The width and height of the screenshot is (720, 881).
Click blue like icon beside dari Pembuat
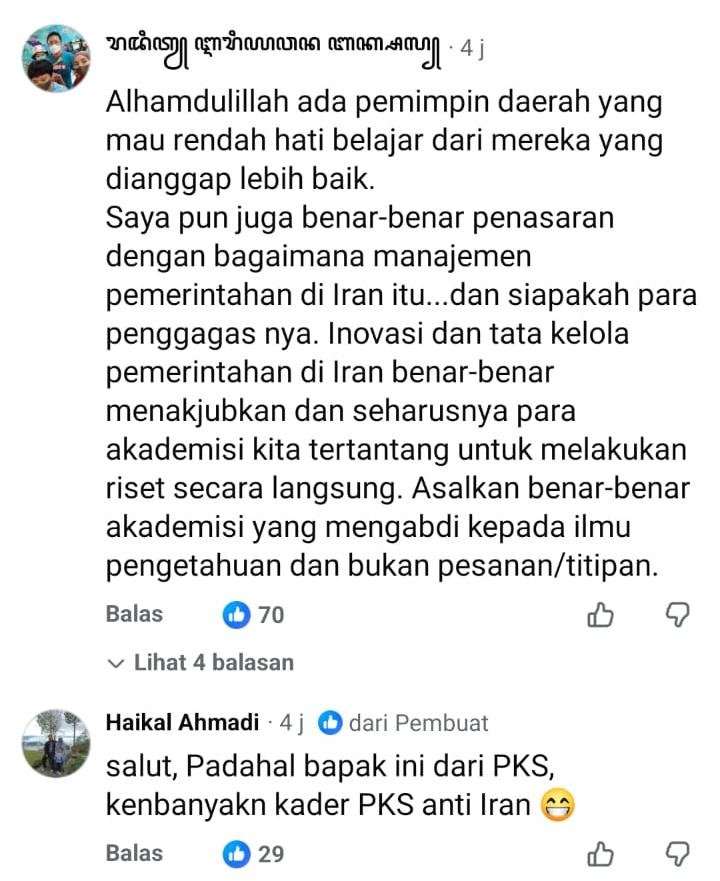click(330, 723)
